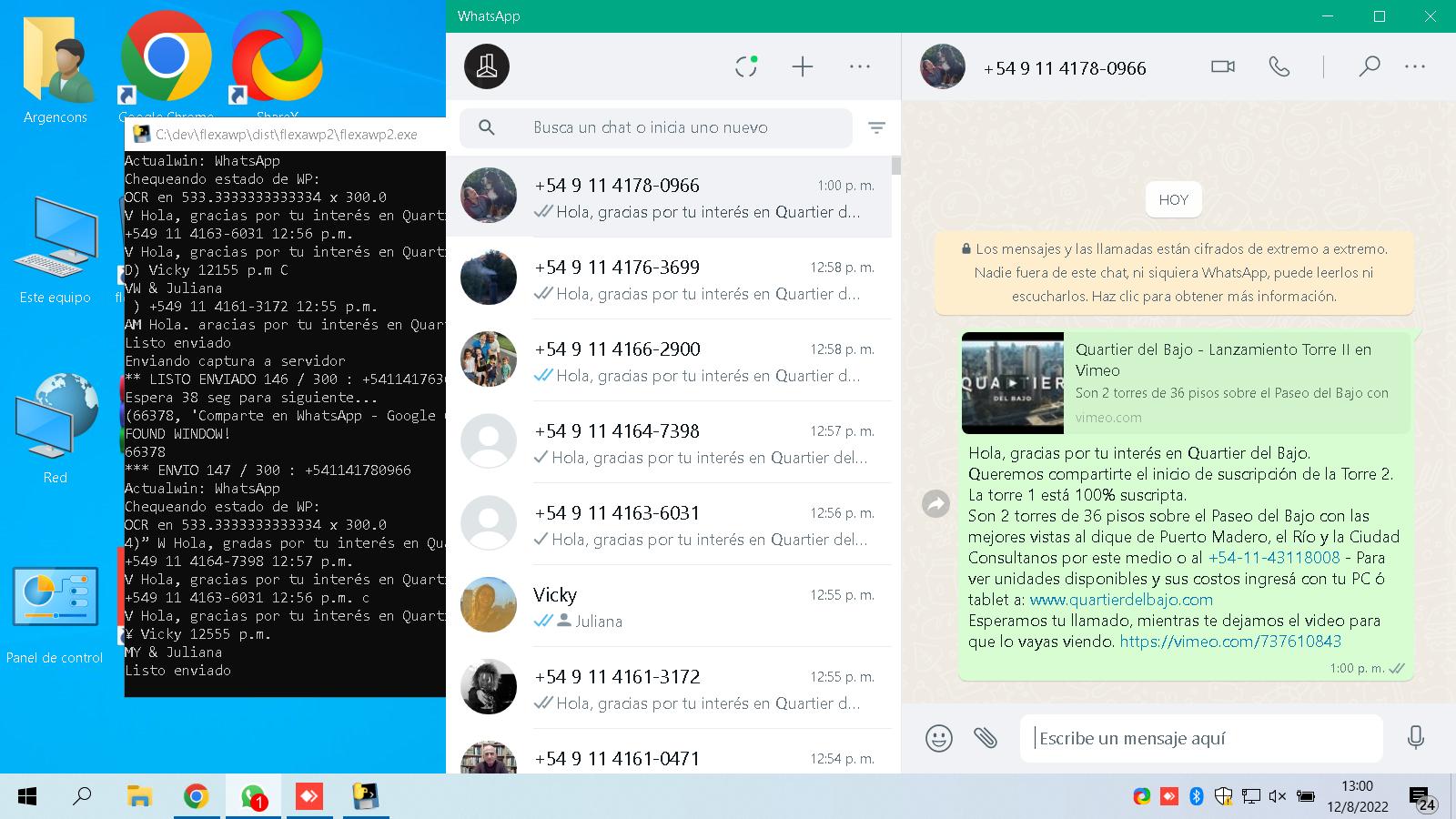Select chat +54 9 11 4161-3172
Screen dimensions: 1456x819
(669, 688)
